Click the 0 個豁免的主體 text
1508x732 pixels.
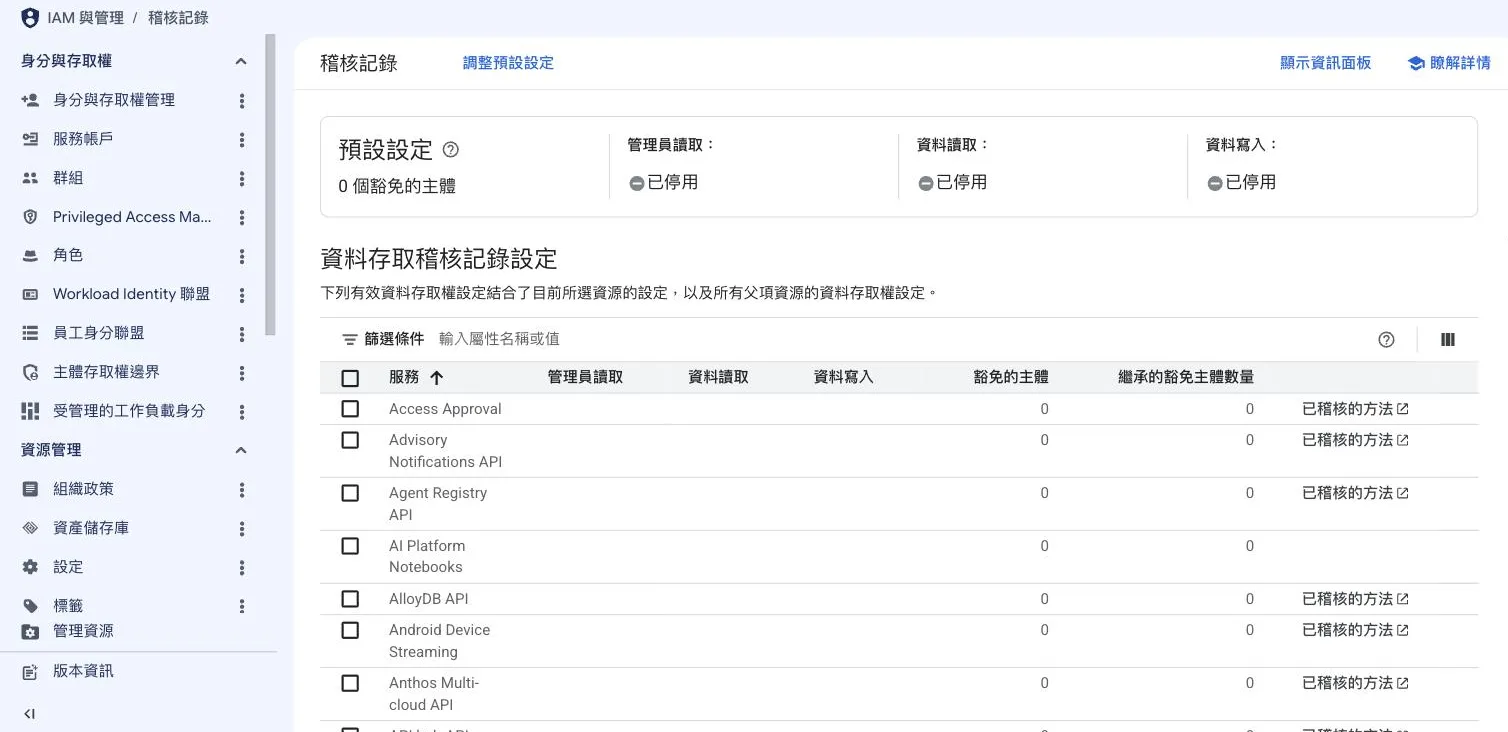pyautogui.click(x=397, y=186)
